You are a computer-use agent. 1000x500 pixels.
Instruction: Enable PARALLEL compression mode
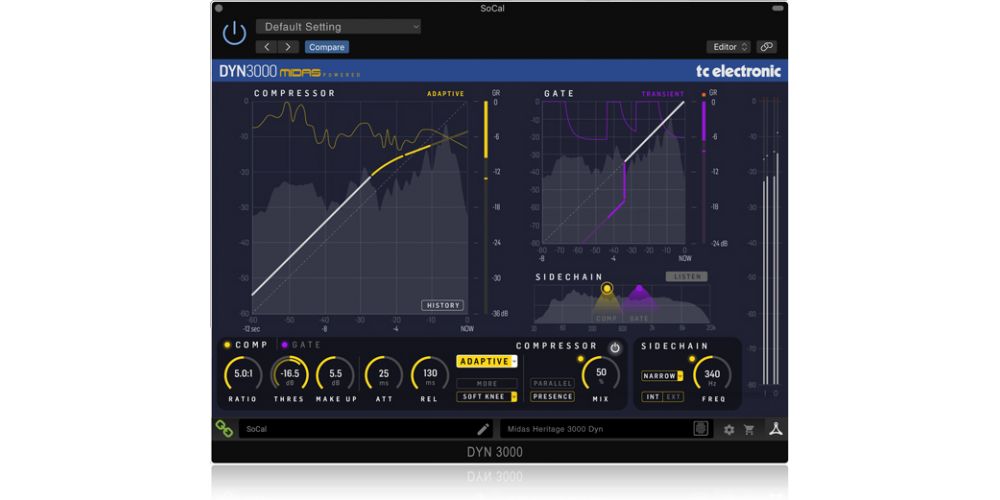552,383
